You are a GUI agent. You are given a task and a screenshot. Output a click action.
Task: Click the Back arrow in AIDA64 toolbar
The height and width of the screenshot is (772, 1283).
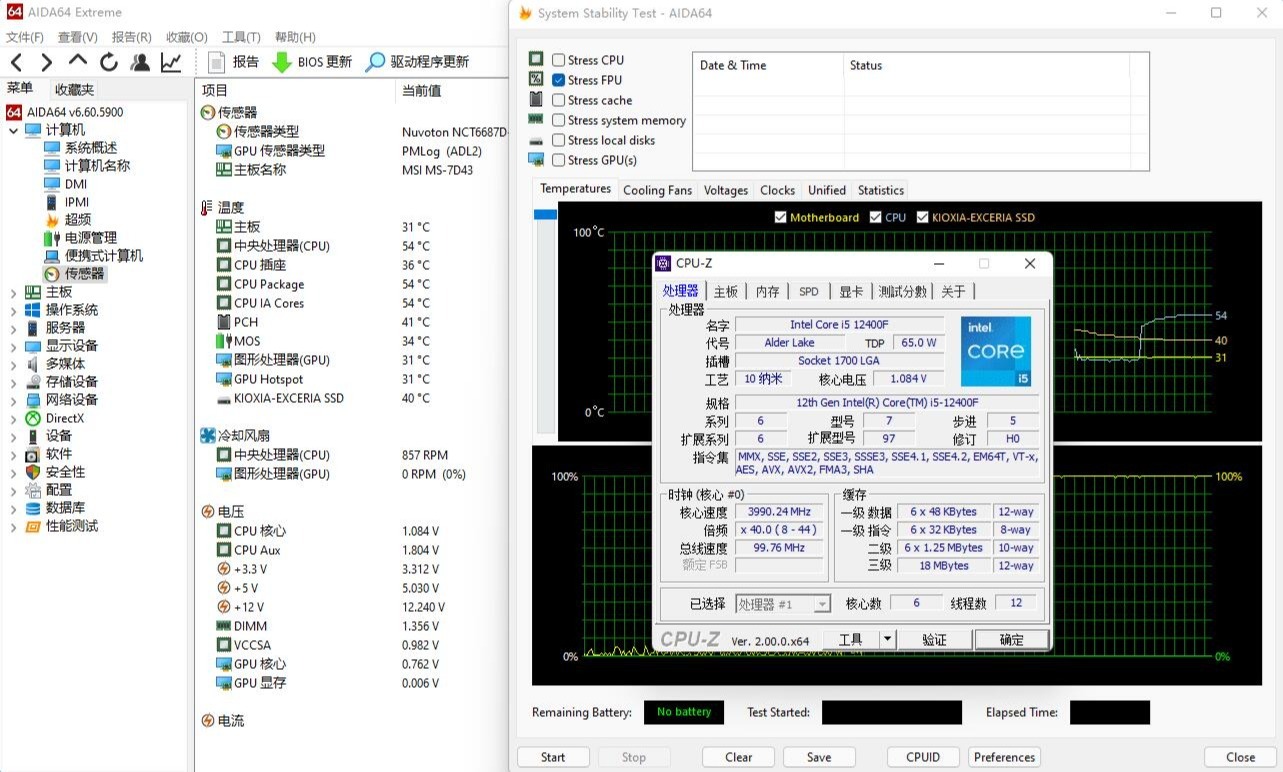click(x=16, y=62)
